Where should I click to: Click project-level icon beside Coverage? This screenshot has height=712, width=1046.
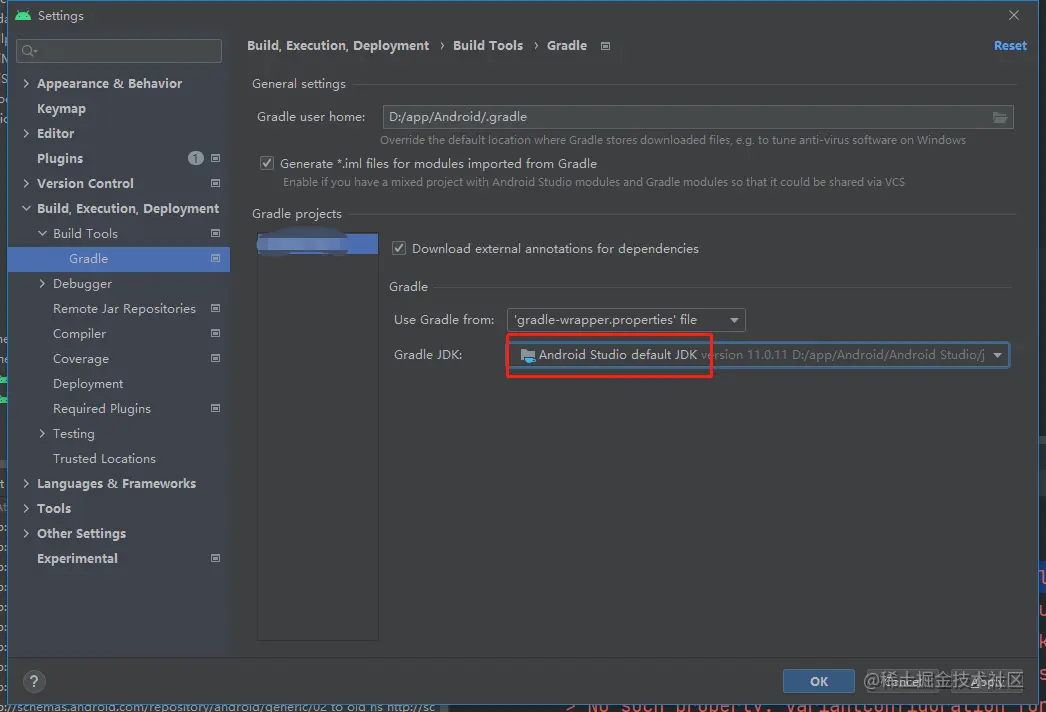tap(215, 358)
